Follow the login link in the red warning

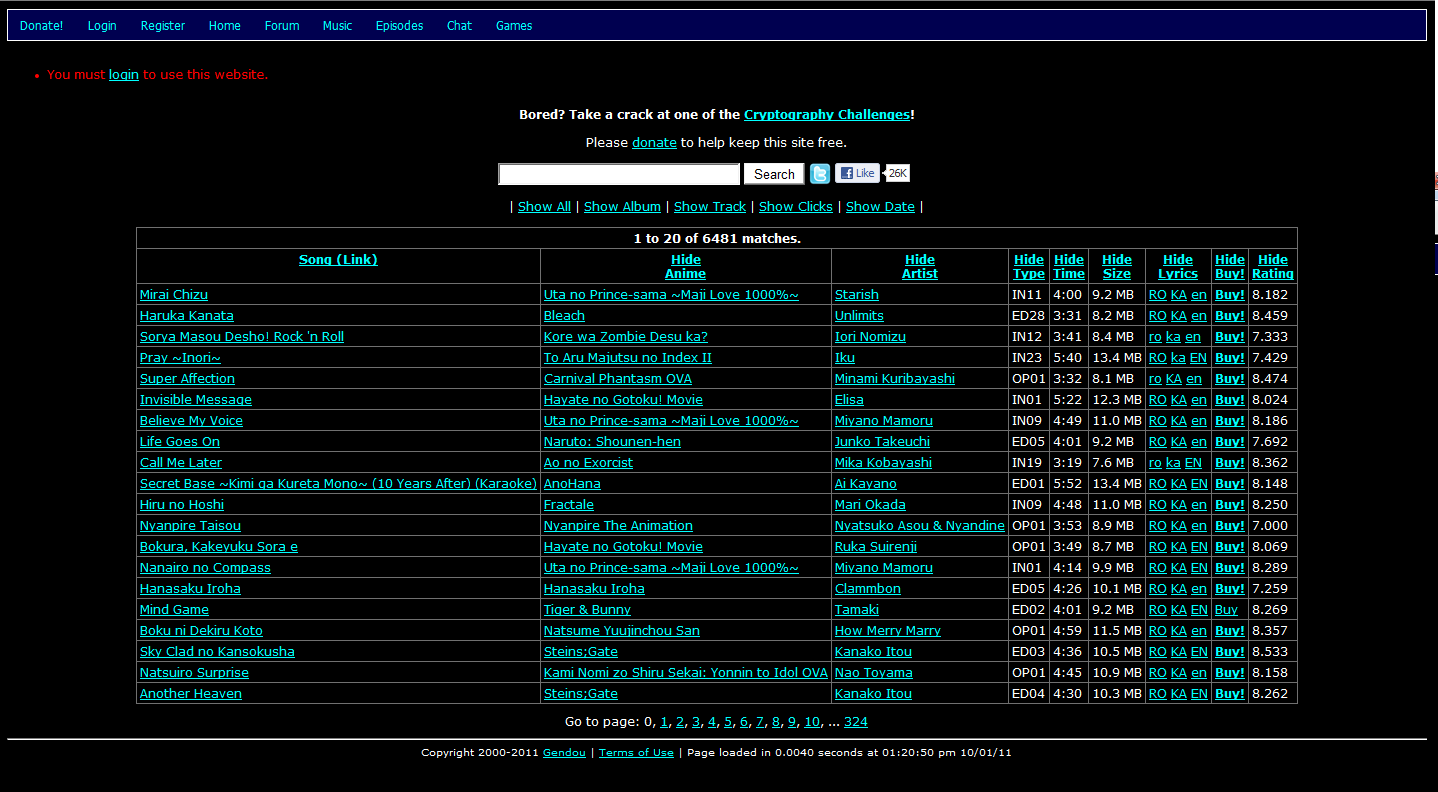[x=124, y=75]
